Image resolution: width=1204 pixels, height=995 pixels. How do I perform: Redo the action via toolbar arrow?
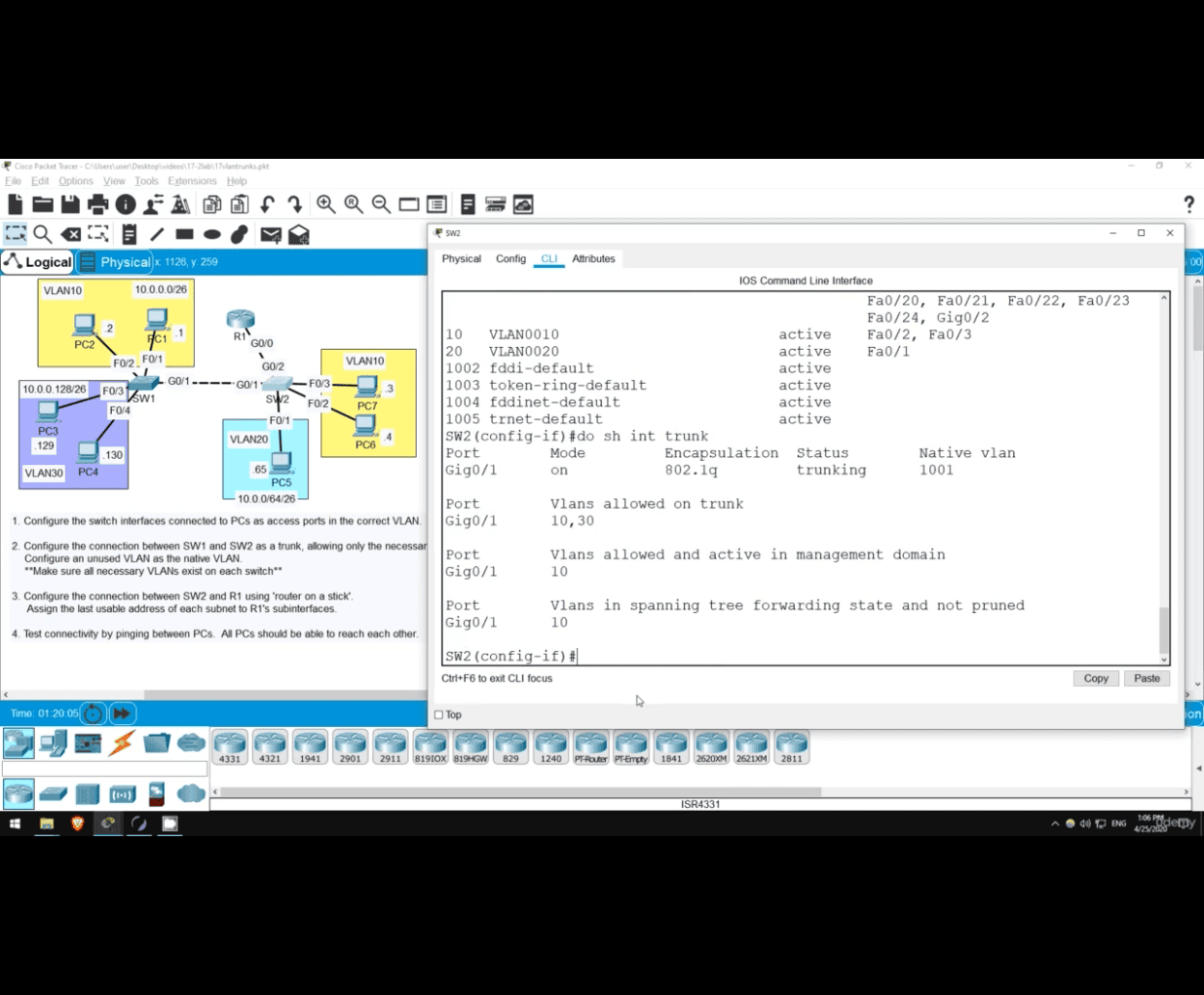pos(294,205)
